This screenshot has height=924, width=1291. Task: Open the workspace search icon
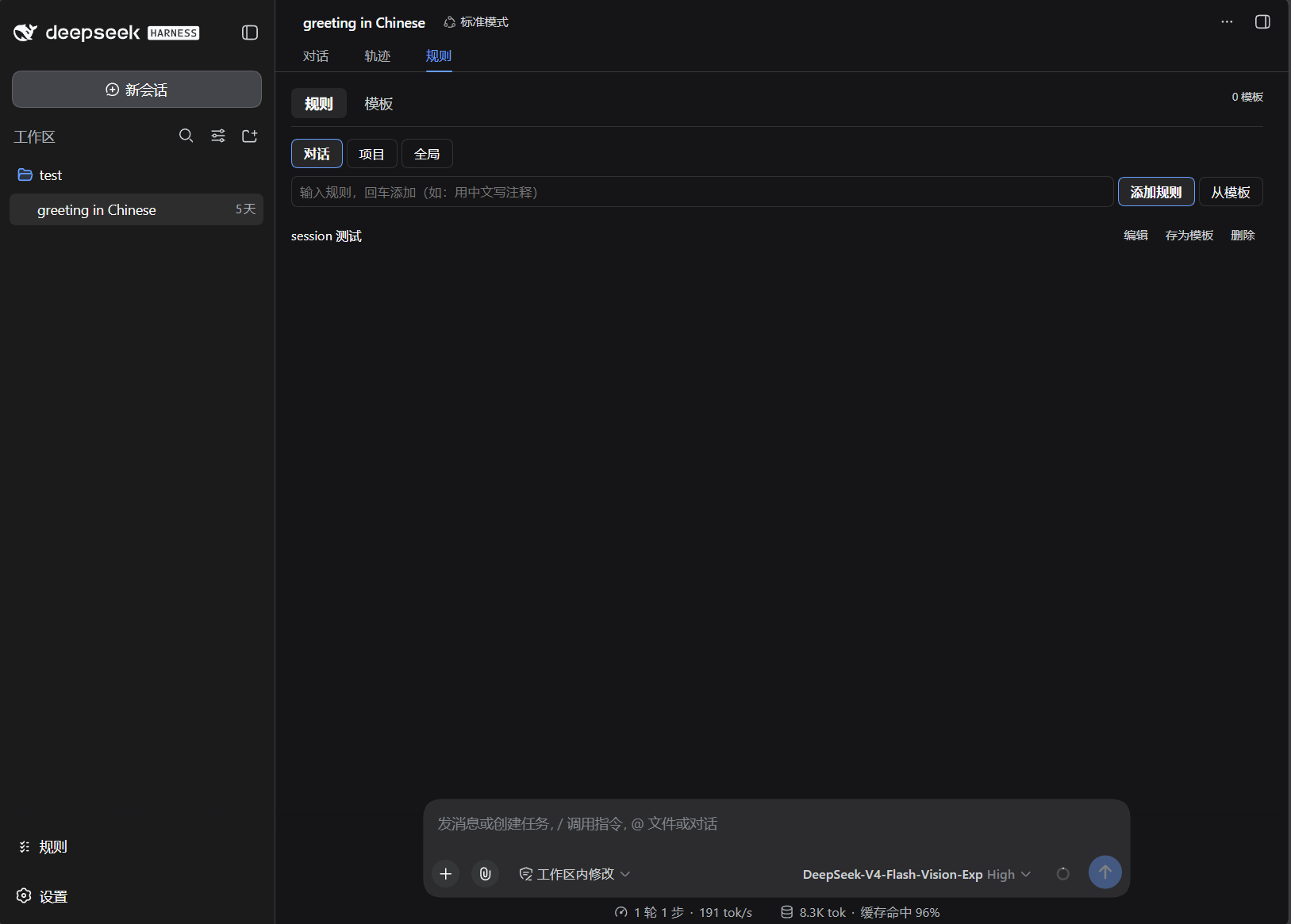(186, 136)
